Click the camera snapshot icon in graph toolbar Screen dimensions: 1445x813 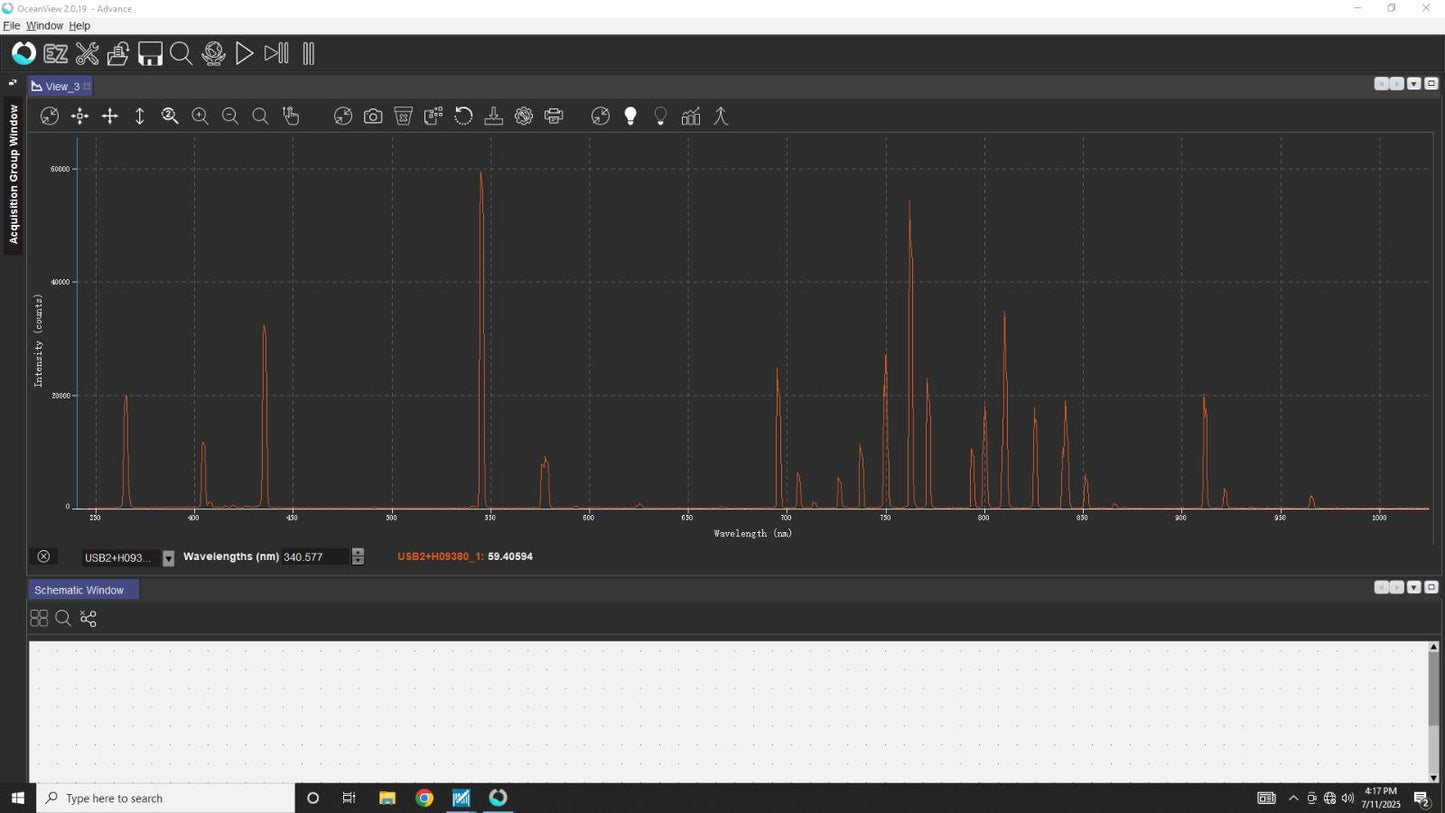(373, 117)
